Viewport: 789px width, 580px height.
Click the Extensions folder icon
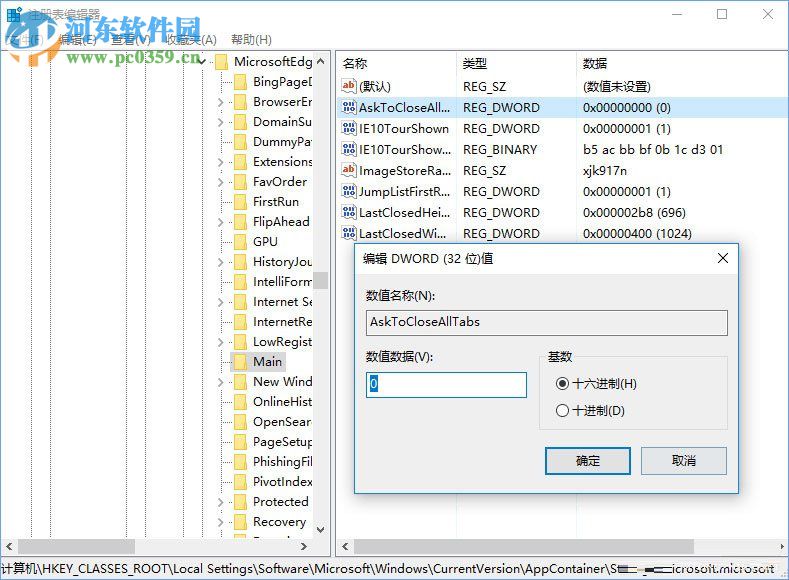coord(241,161)
